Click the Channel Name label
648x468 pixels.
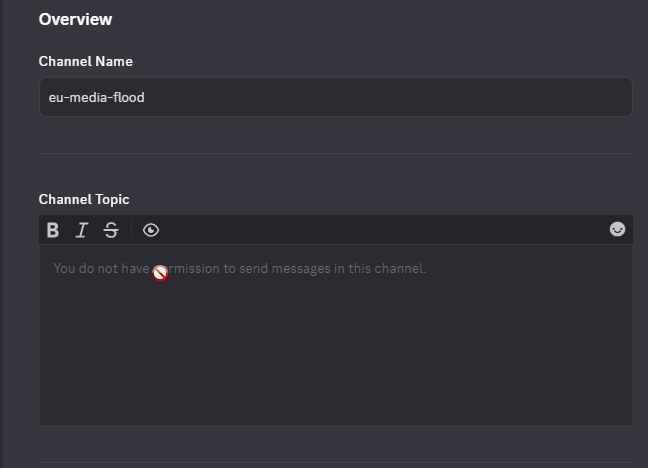86,62
